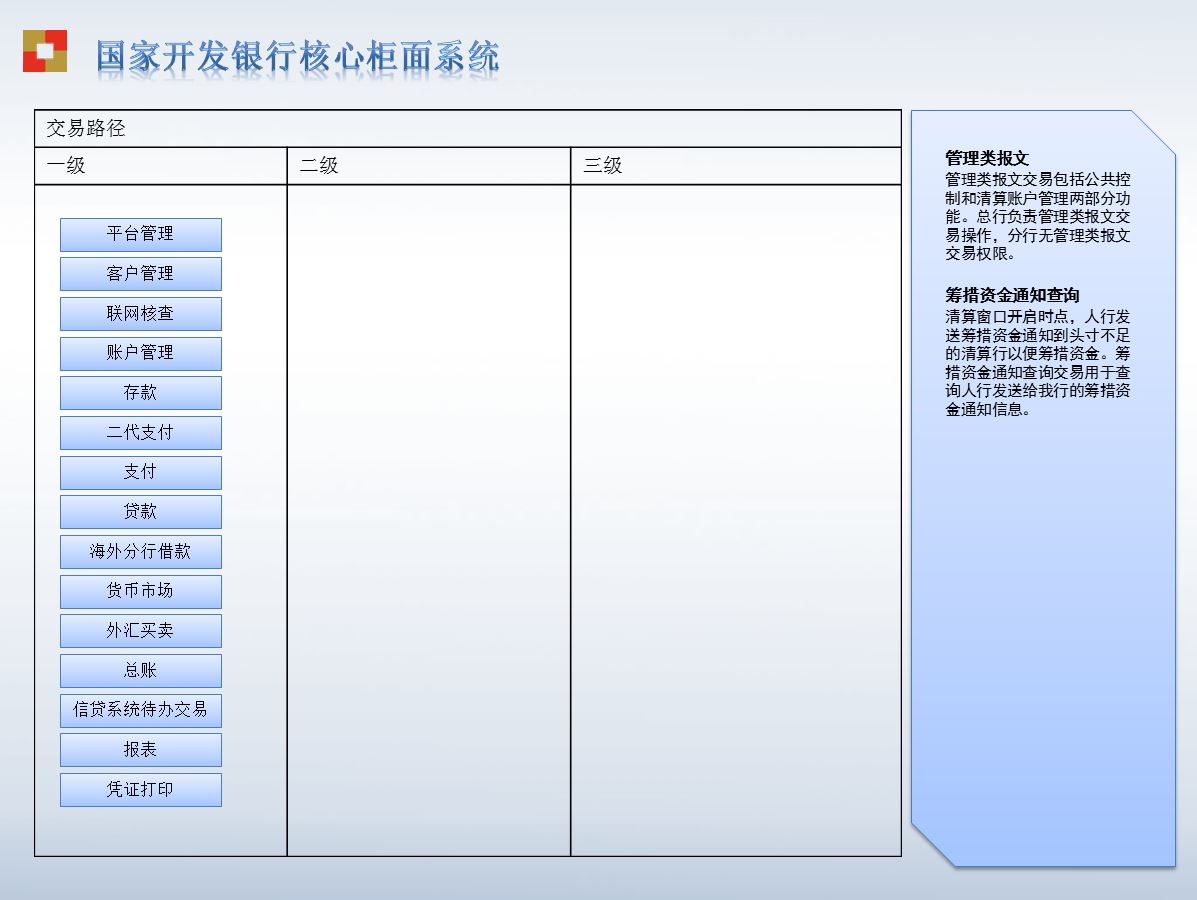Select the 账户管理 button
1197x900 pixels.
[140, 353]
